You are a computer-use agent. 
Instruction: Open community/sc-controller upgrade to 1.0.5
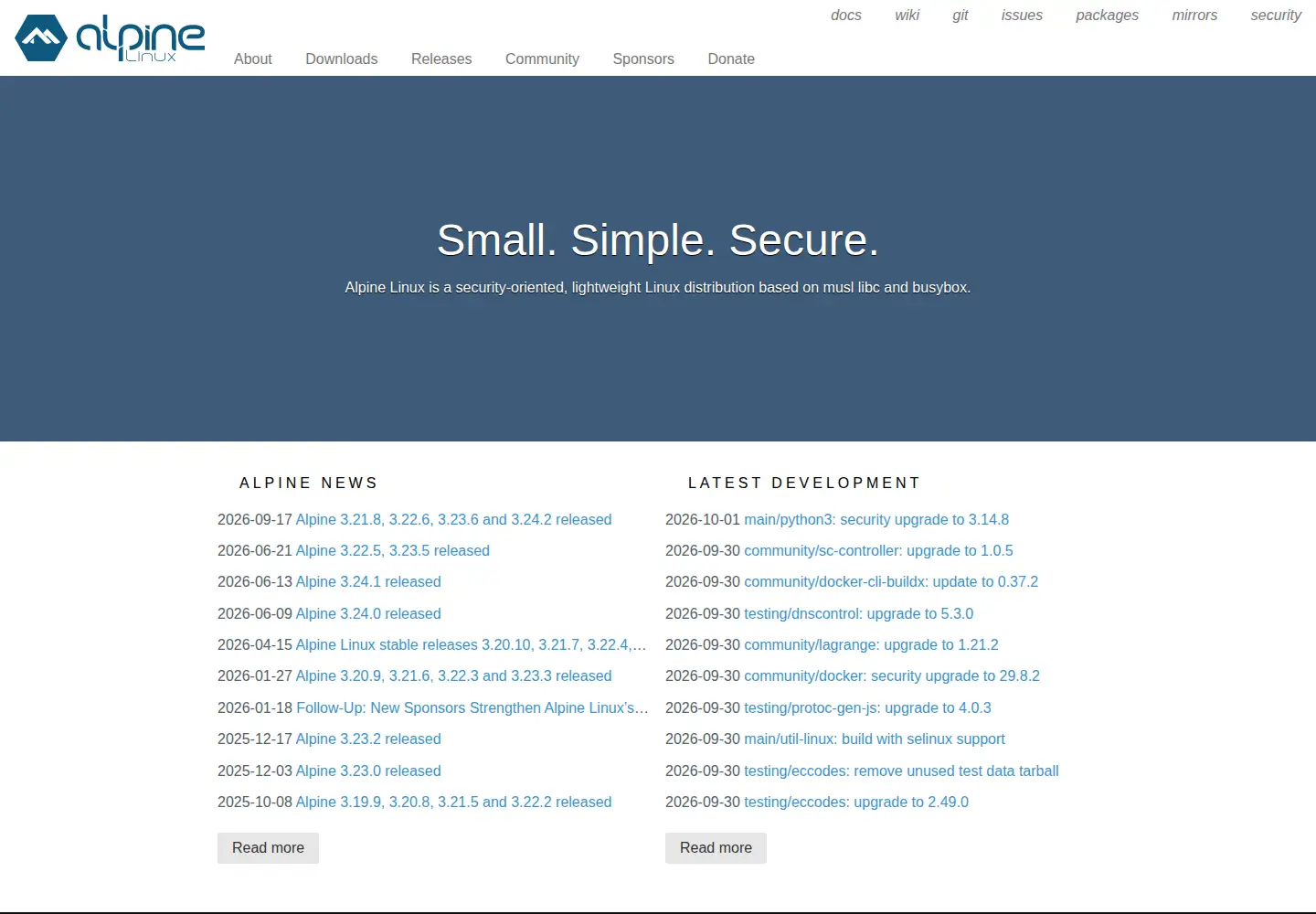(x=878, y=550)
